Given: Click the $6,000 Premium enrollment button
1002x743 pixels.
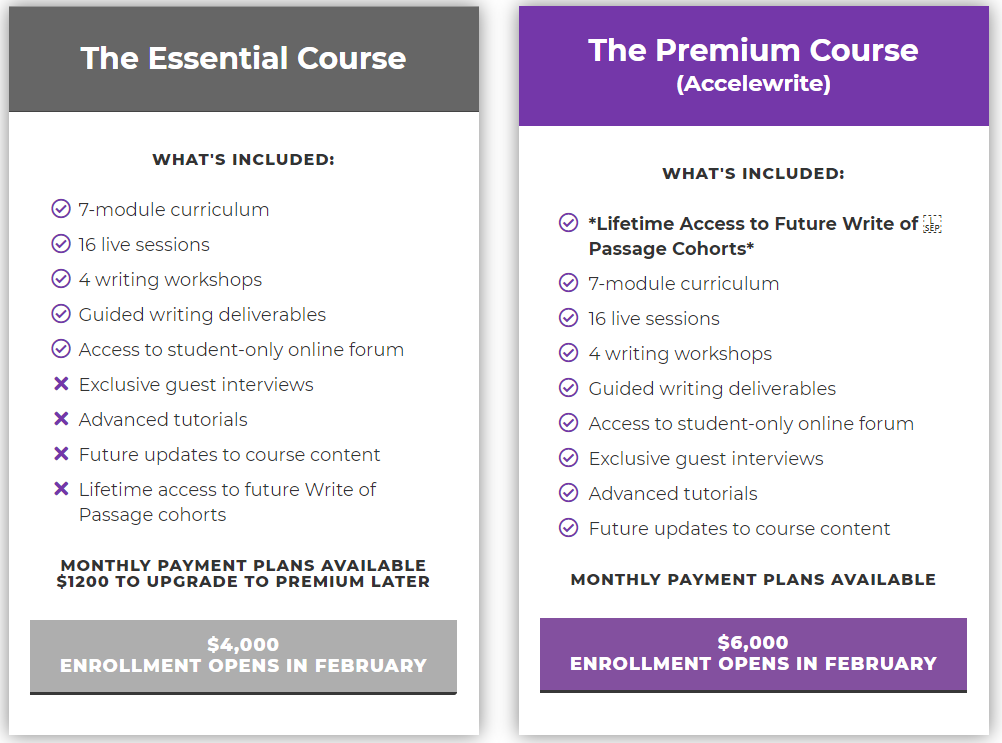Looking at the screenshot, I should (x=753, y=654).
